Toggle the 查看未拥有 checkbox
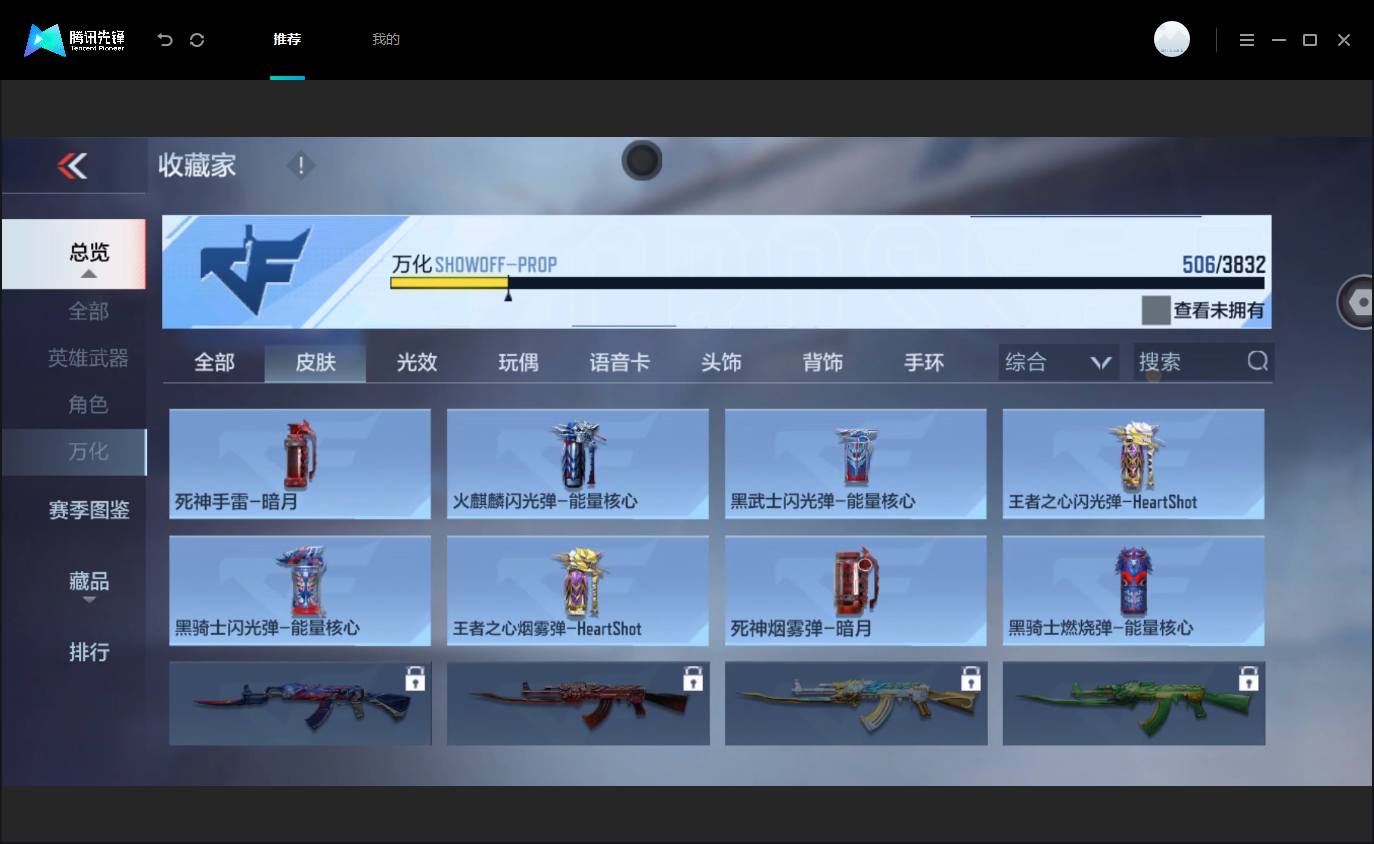Image resolution: width=1374 pixels, height=844 pixels. [x=1156, y=310]
